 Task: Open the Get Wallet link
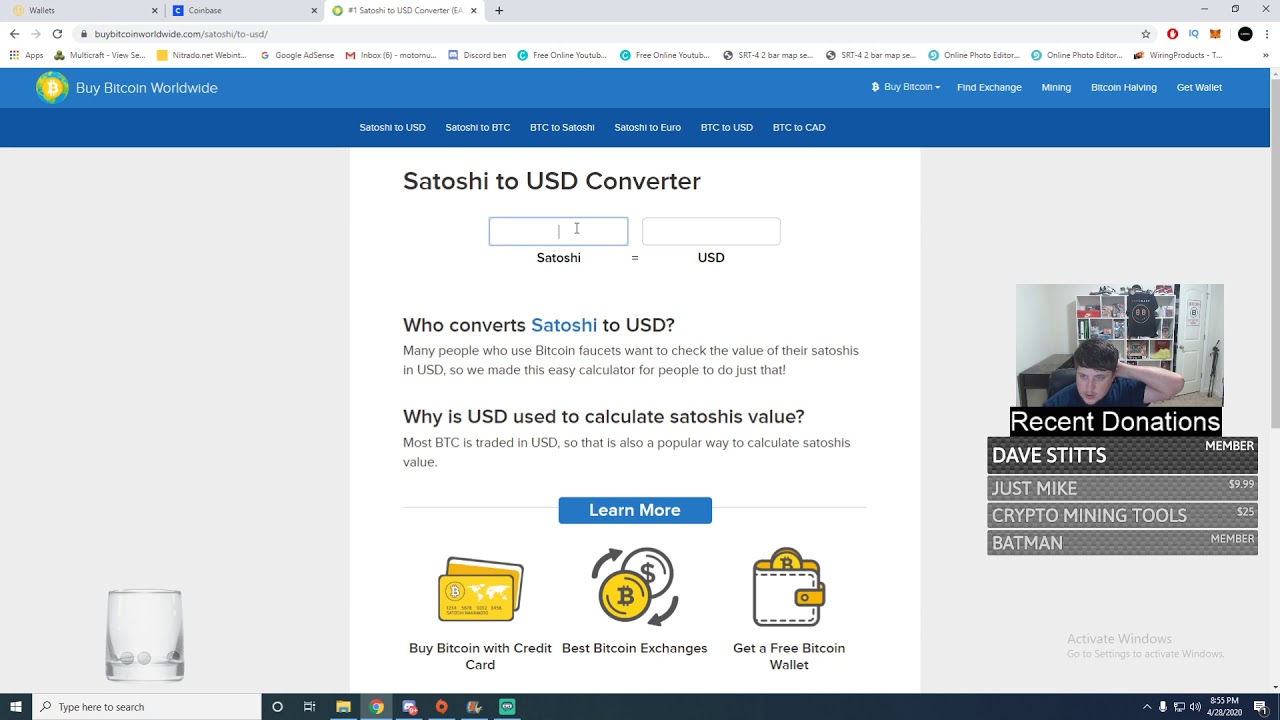pyautogui.click(x=1199, y=87)
